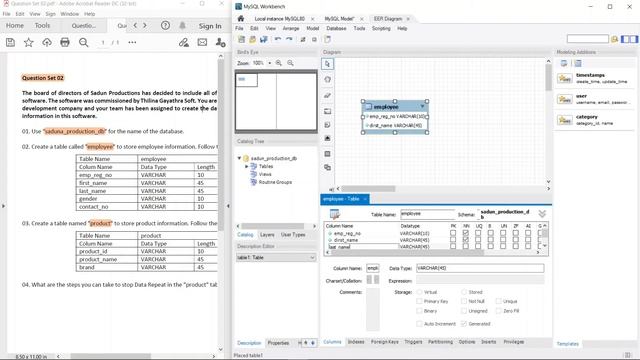Toggle PK checkbox for last_name row
Viewport: 640px width, 360px height.
pyautogui.click(x=453, y=247)
